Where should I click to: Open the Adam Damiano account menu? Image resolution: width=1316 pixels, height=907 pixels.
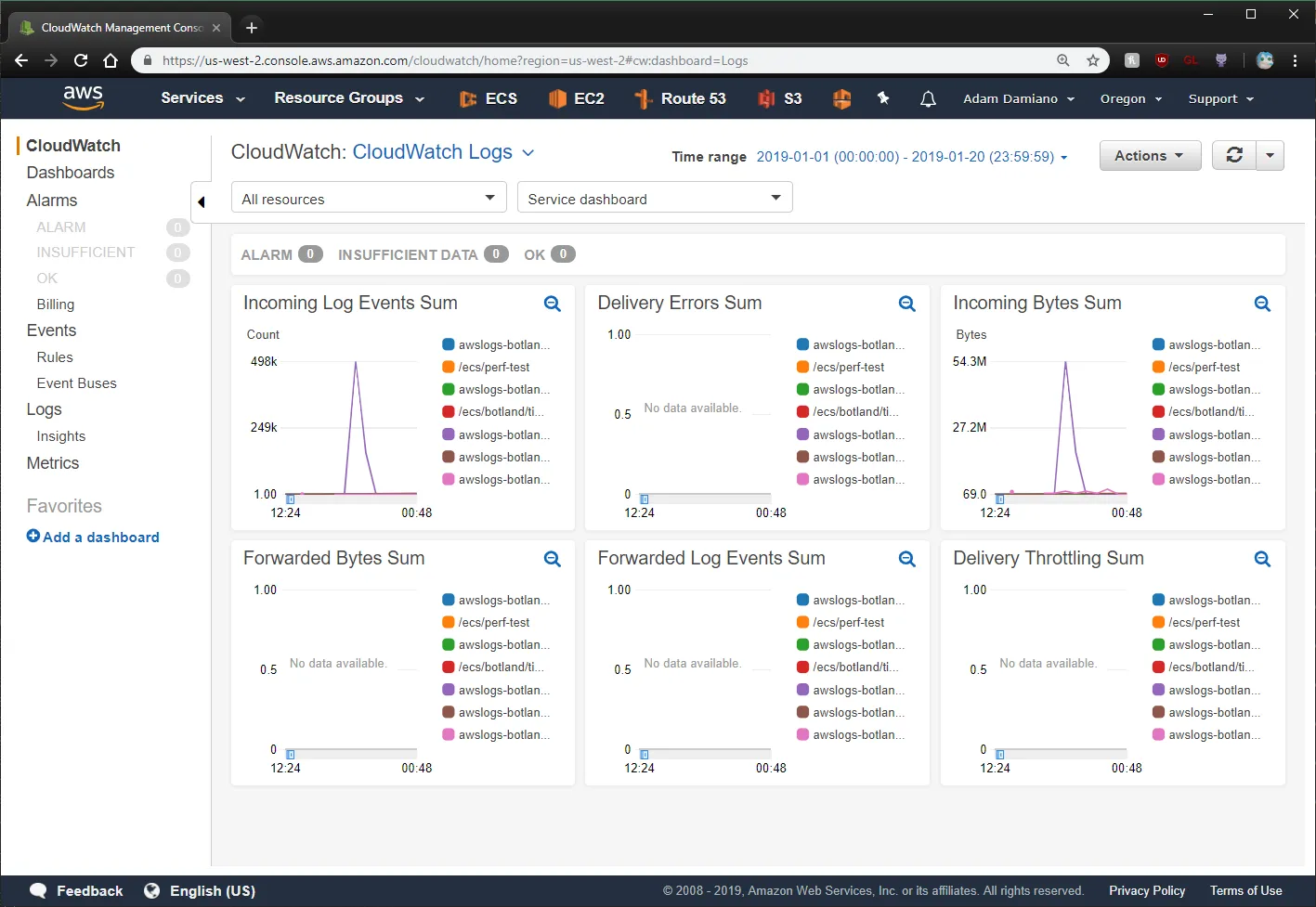point(1019,98)
